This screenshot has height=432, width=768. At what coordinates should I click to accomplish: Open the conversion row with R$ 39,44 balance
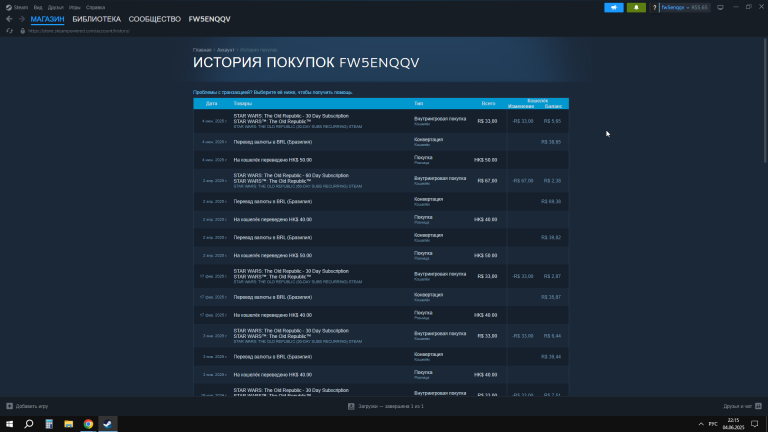(381, 357)
